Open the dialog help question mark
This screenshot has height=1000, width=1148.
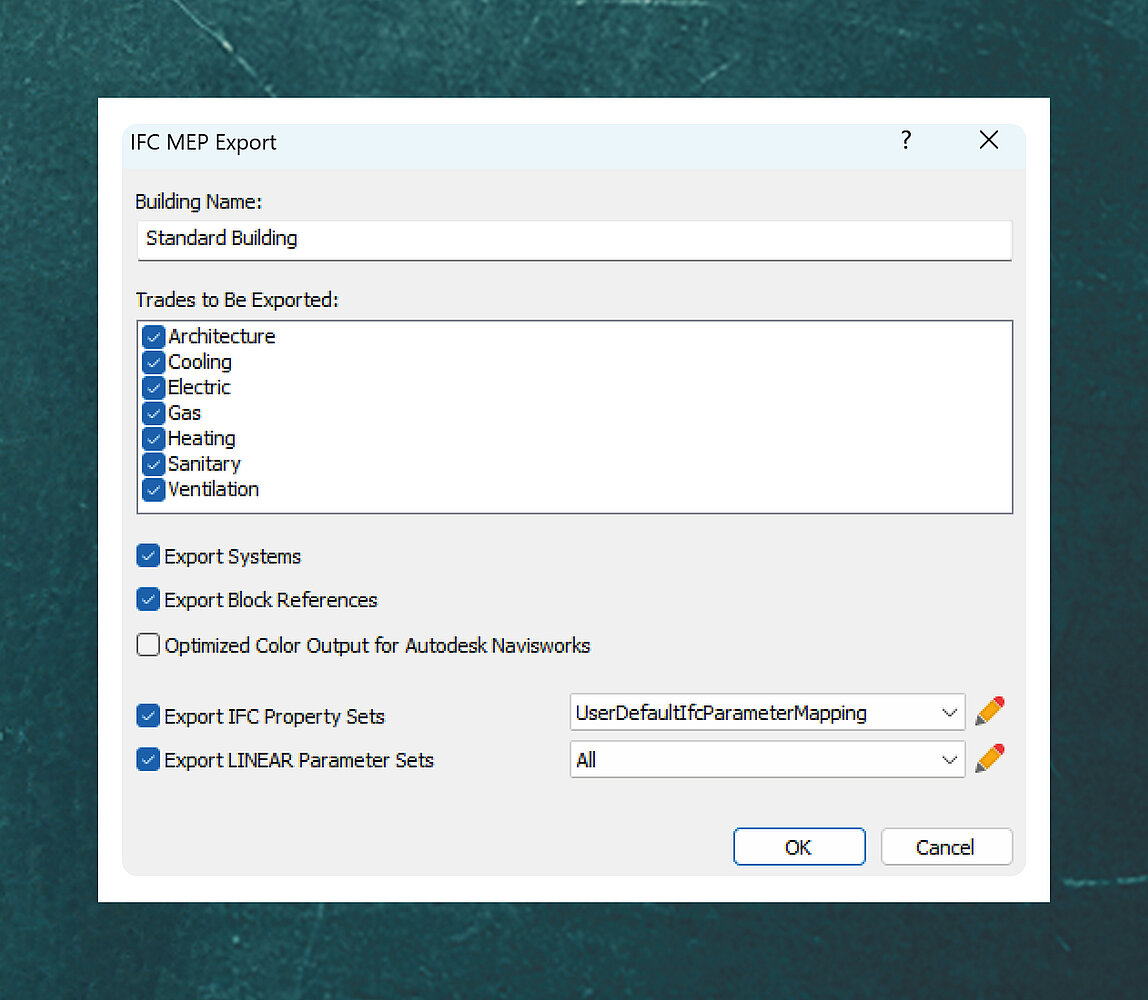(906, 141)
